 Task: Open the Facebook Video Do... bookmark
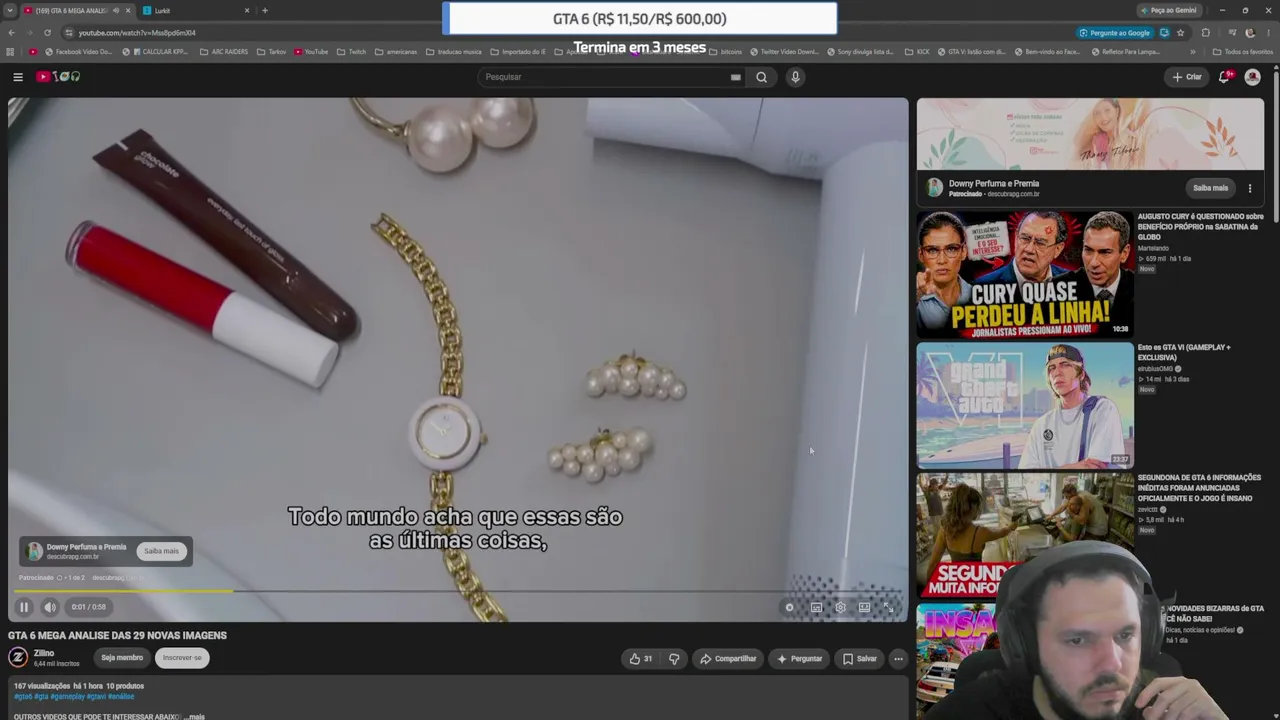pyautogui.click(x=78, y=52)
